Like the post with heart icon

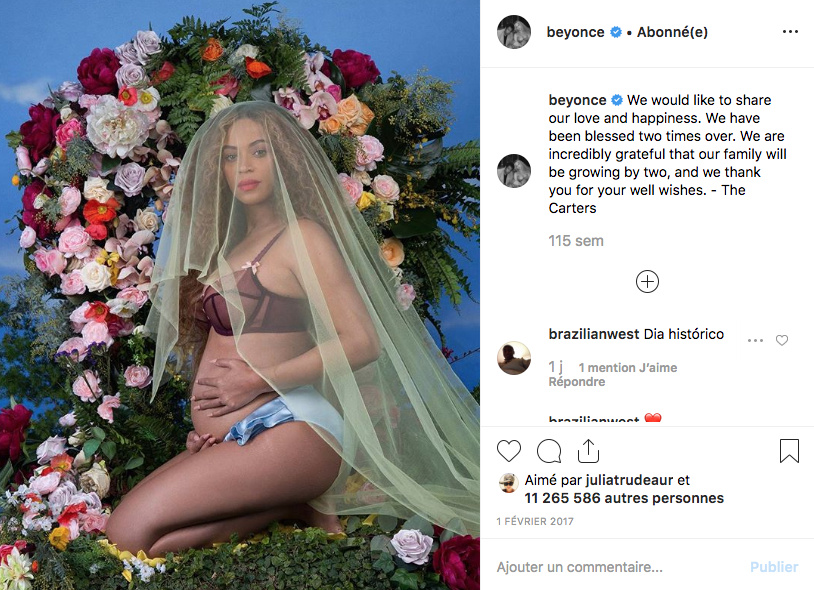pos(509,451)
